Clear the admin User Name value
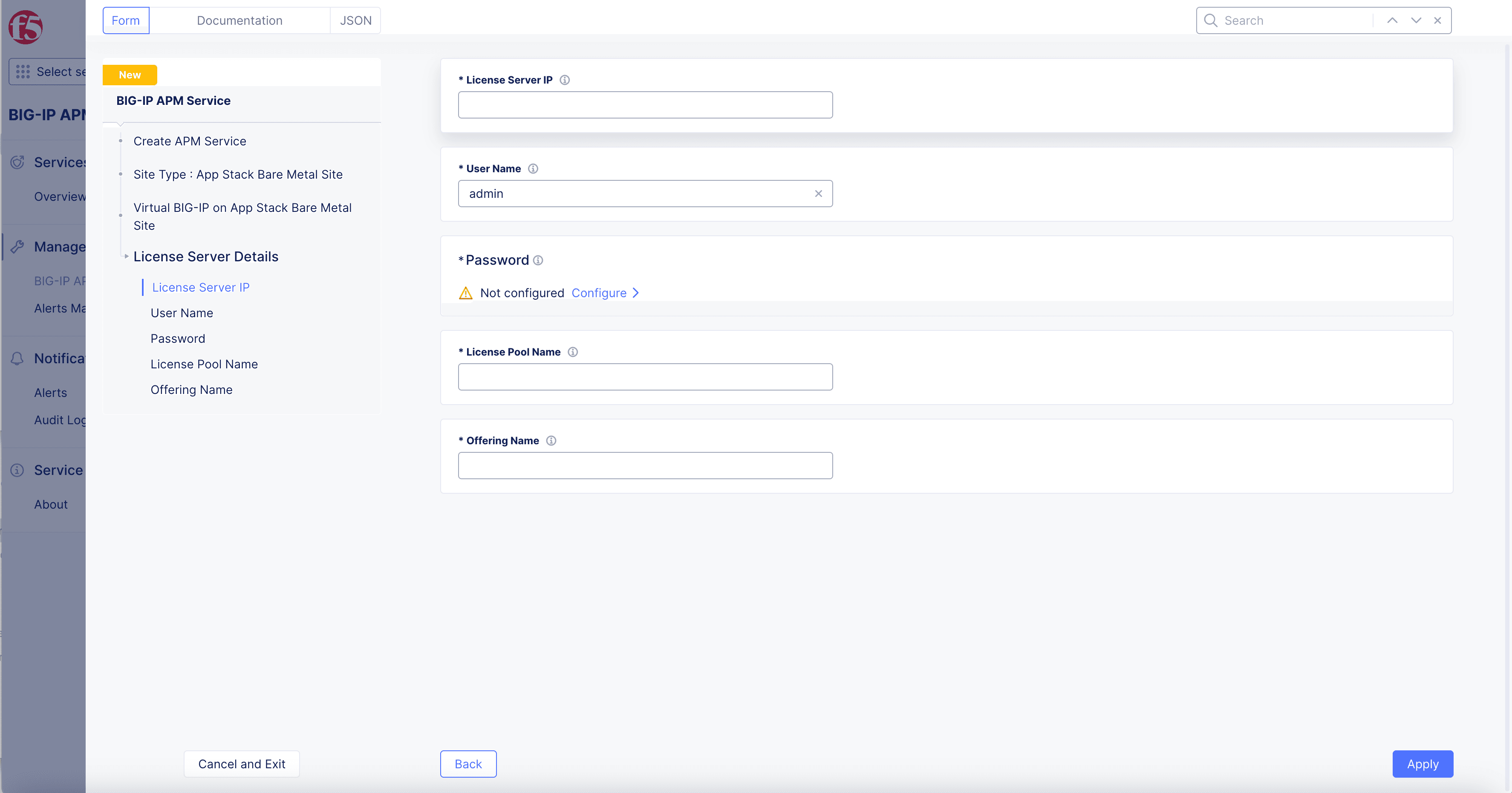This screenshot has height=793, width=1512. 818,194
